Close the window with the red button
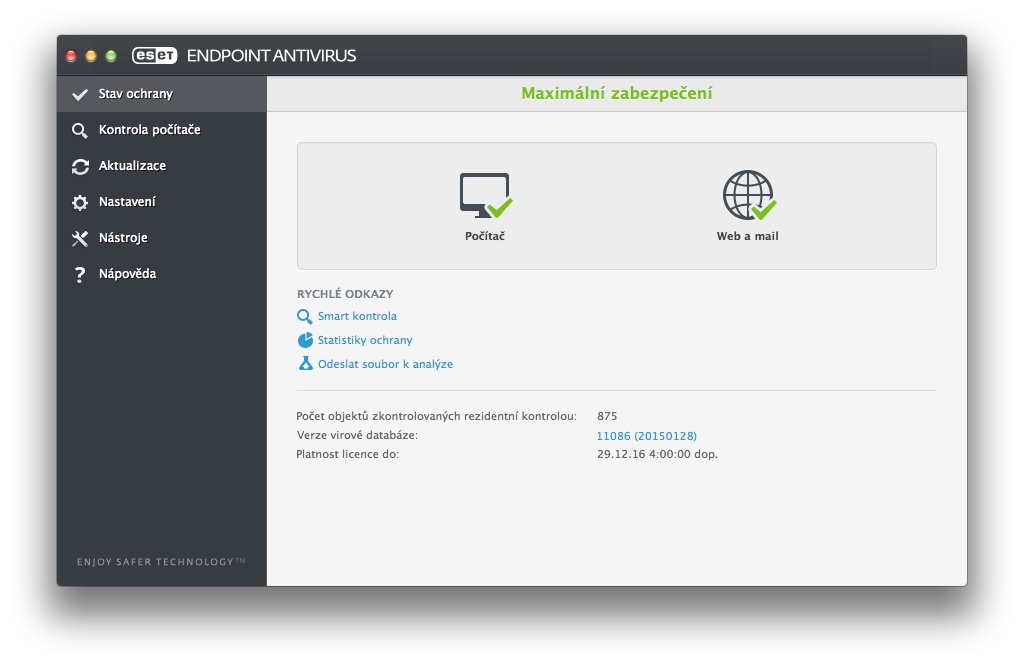The height and width of the screenshot is (665, 1024). [x=71, y=56]
